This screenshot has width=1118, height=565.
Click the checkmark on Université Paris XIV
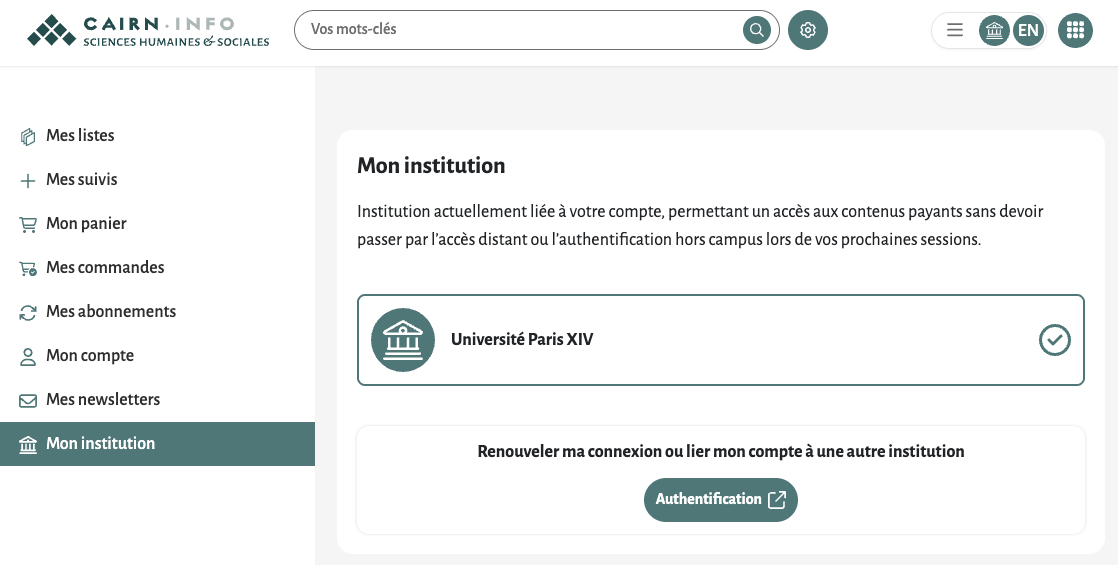coord(1055,340)
